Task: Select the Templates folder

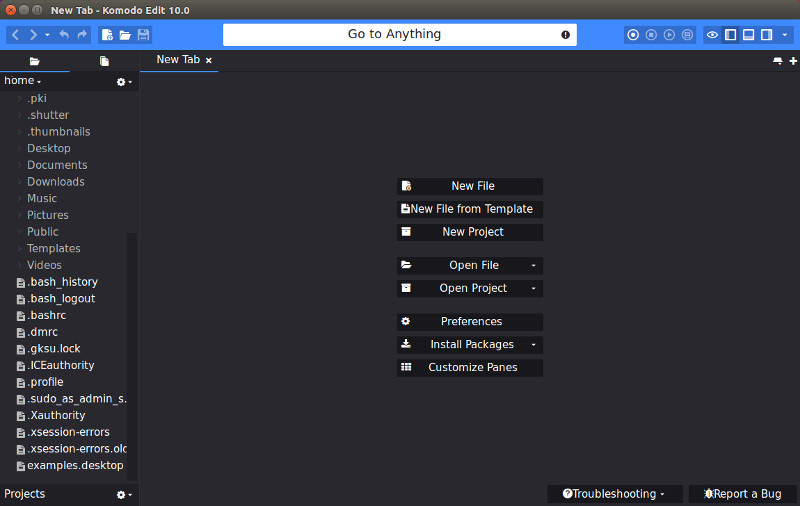Action: [54, 248]
